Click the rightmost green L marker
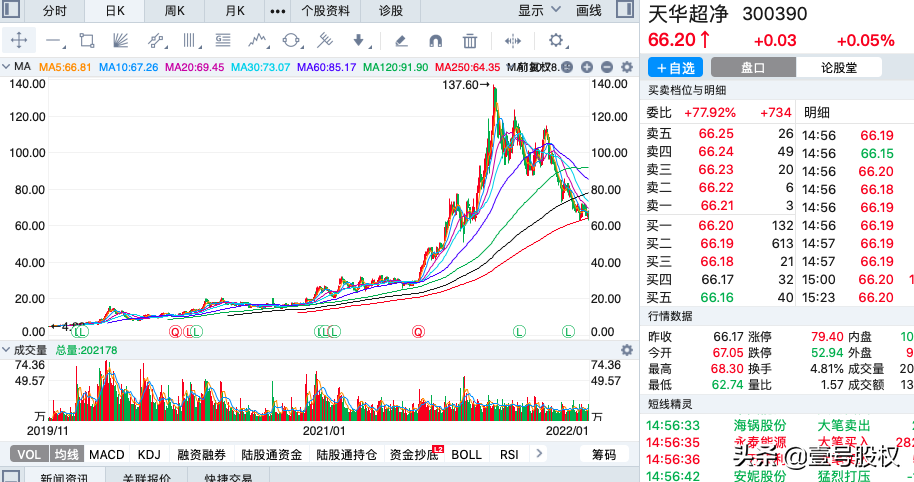The width and height of the screenshot is (914, 482). 568,332
